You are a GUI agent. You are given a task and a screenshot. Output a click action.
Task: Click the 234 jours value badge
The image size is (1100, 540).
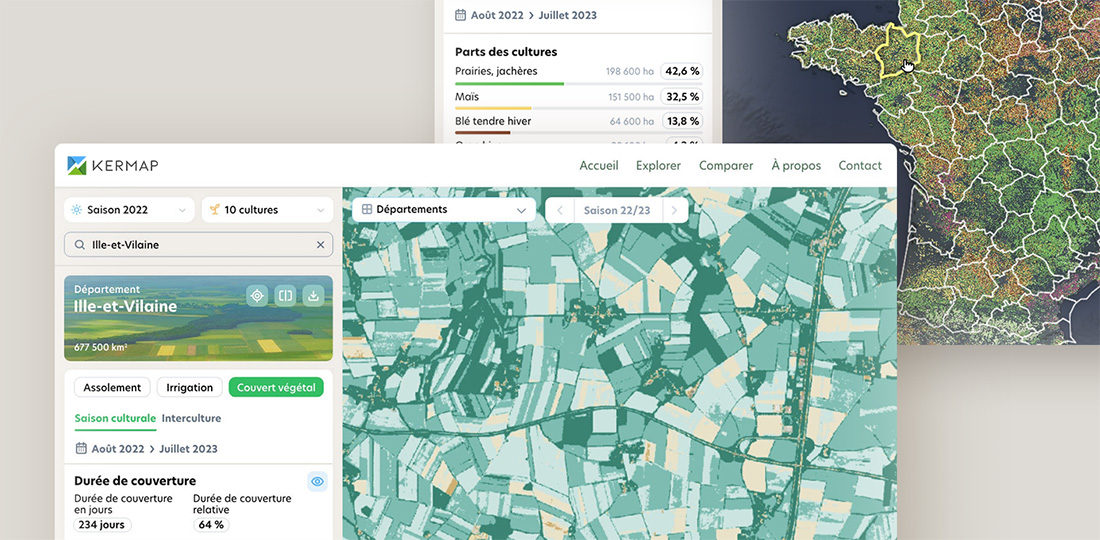[102, 525]
